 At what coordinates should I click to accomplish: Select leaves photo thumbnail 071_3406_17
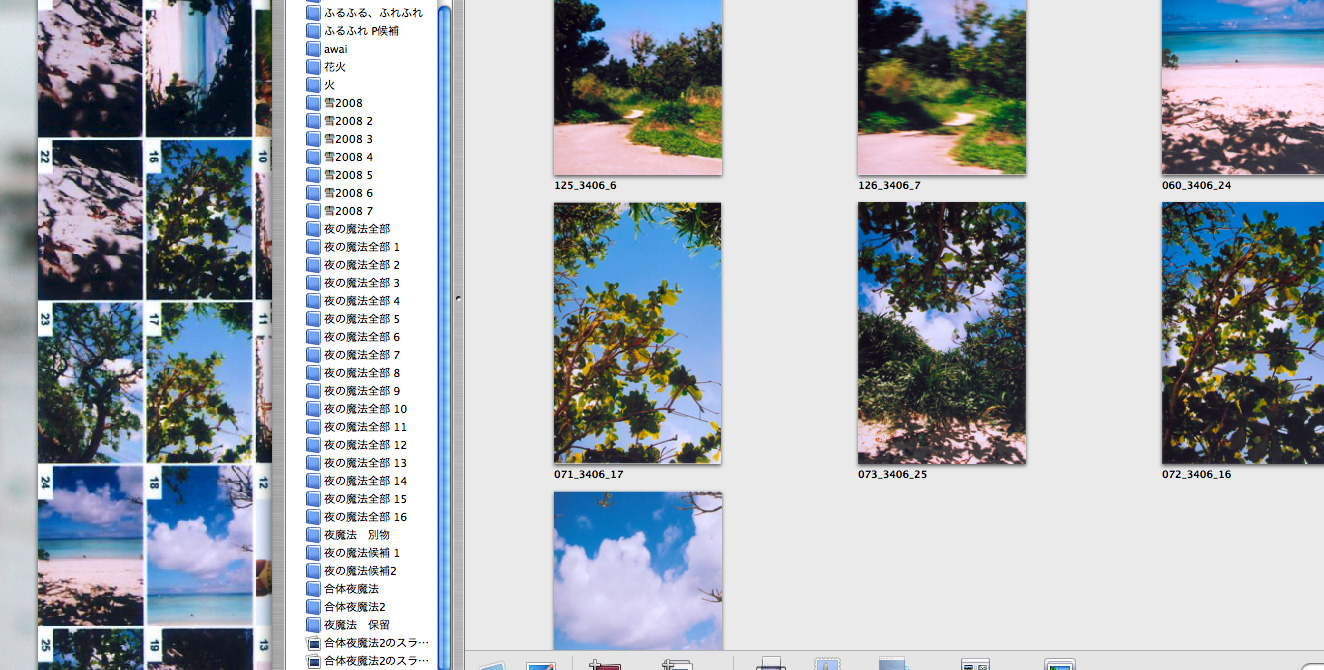click(638, 333)
